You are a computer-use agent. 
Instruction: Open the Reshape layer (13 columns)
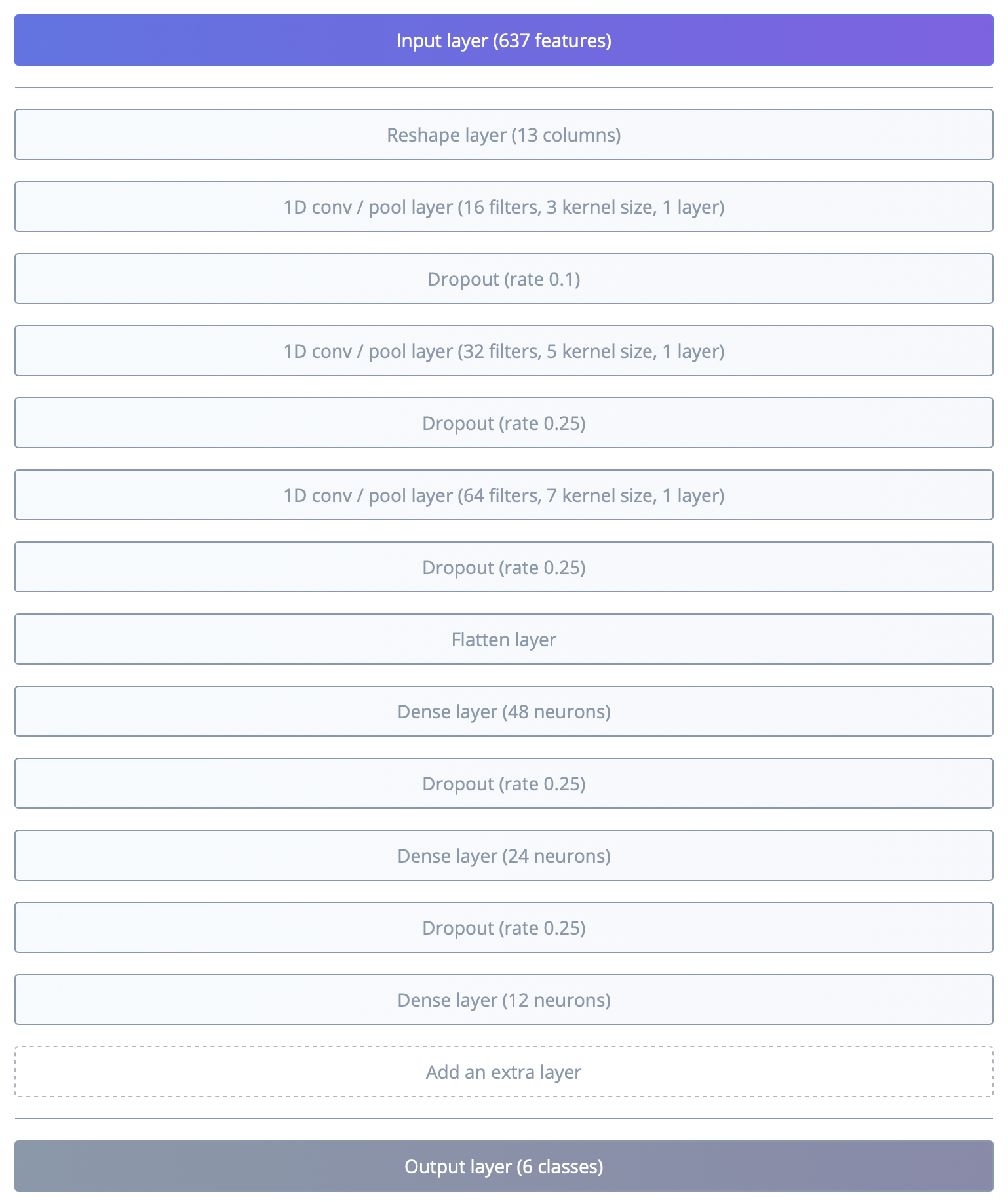(x=503, y=135)
